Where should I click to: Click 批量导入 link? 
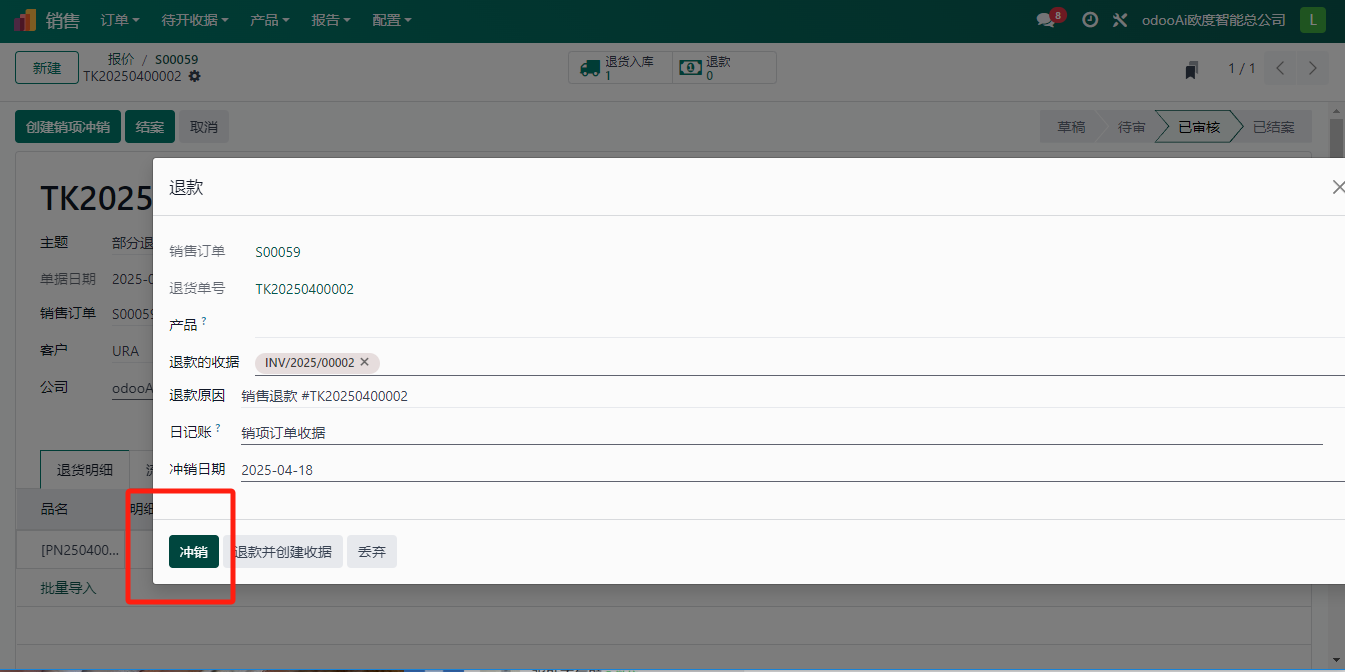coord(68,588)
